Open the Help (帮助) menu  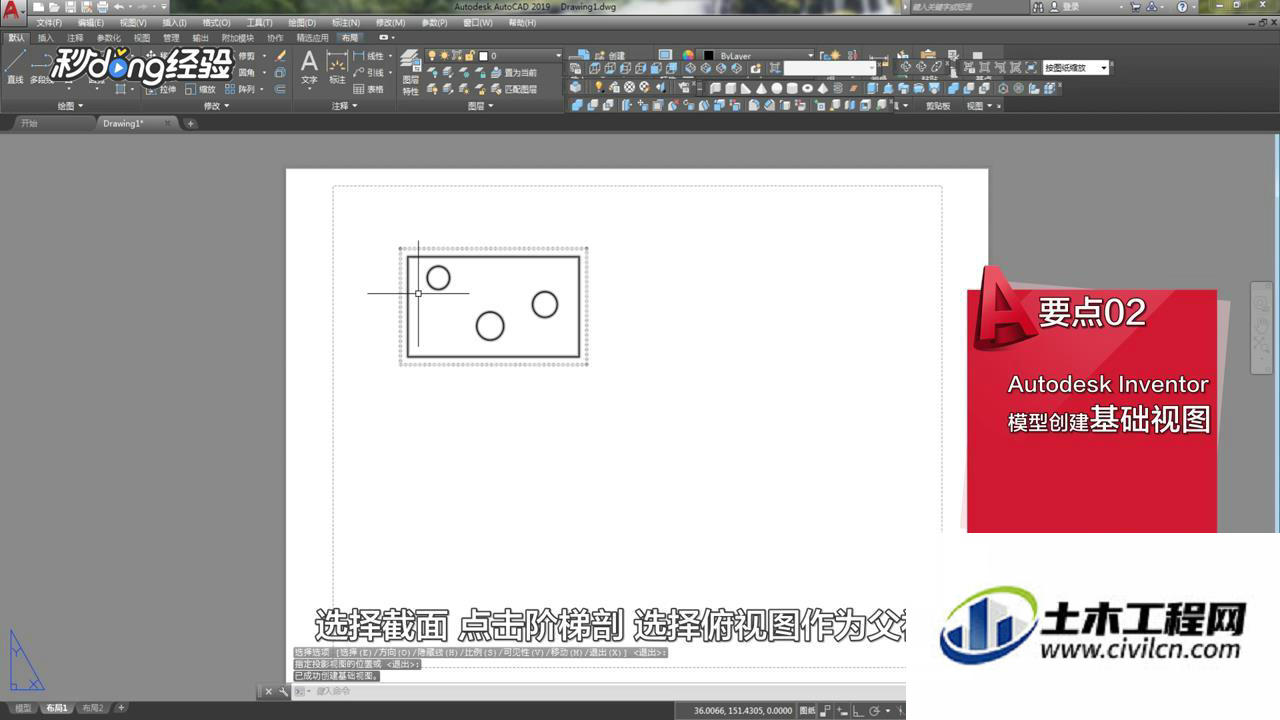tap(521, 22)
